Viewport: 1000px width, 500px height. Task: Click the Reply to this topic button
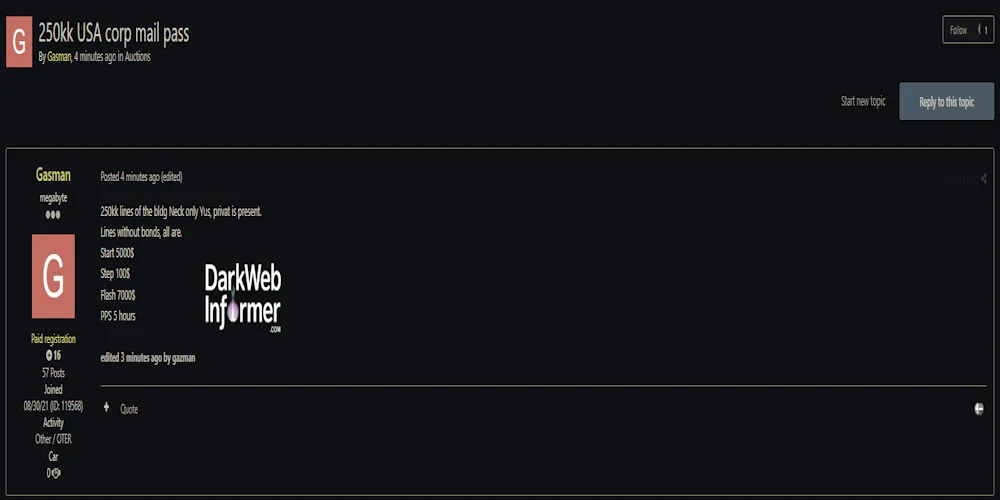tap(946, 102)
